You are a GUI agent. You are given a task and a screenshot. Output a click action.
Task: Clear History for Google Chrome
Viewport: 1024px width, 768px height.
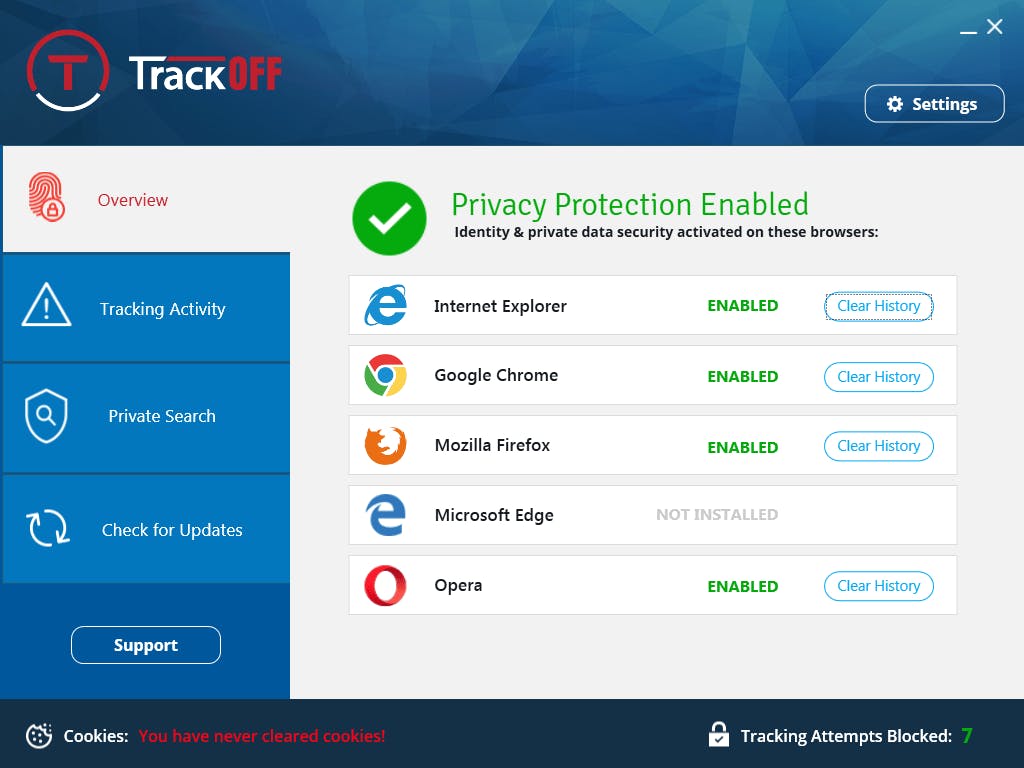[x=878, y=377]
